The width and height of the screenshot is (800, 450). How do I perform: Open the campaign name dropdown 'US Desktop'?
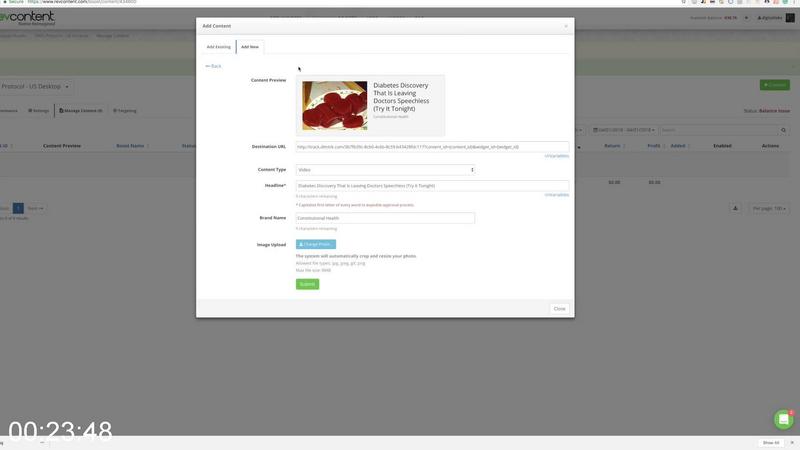coord(35,87)
